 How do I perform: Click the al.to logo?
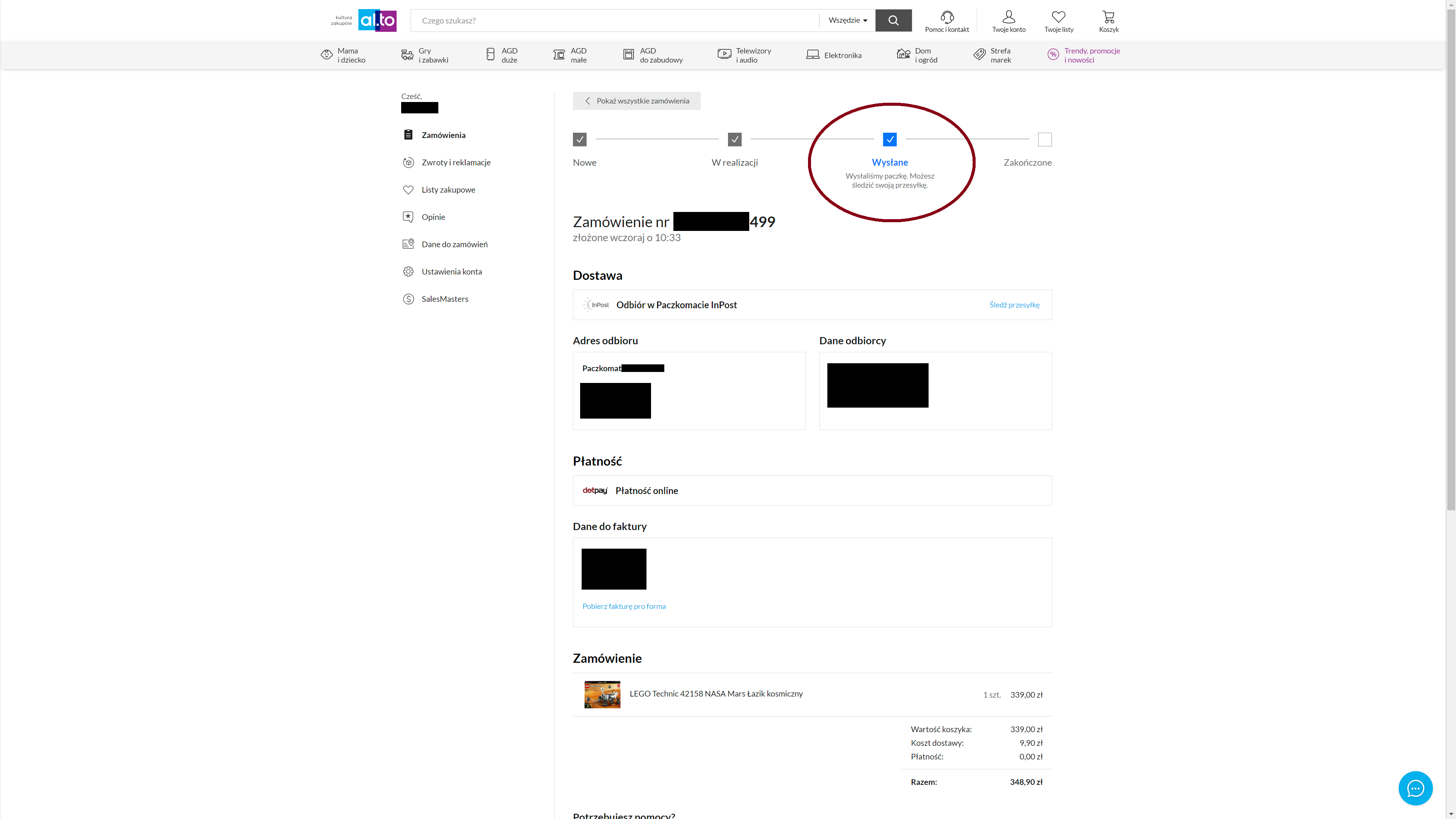pos(377,21)
